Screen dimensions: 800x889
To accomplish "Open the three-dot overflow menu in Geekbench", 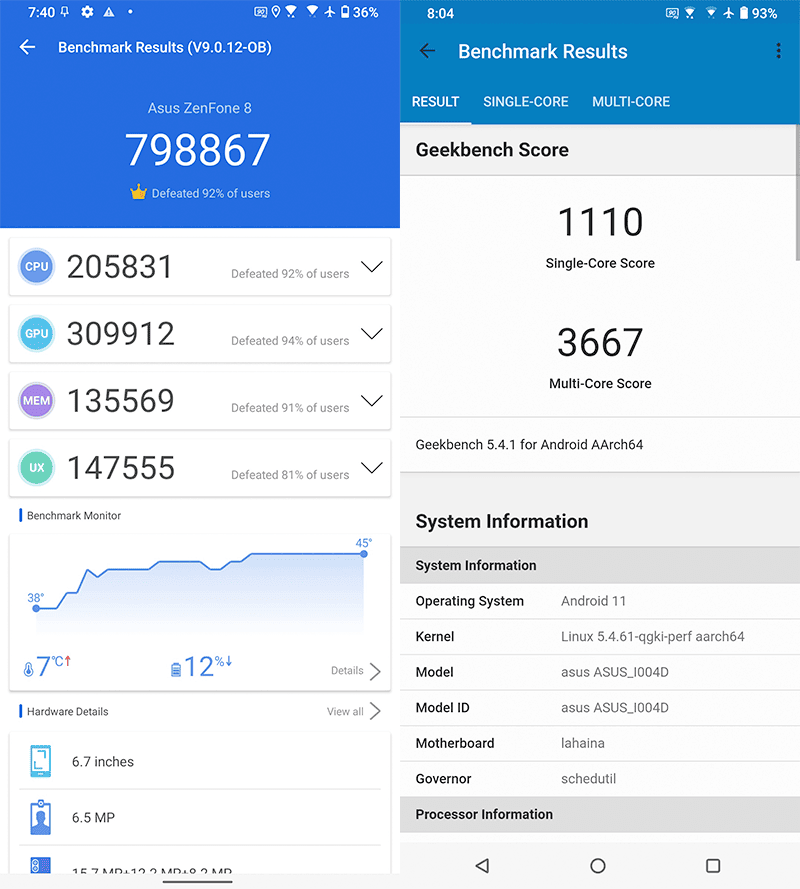I will [x=778, y=51].
